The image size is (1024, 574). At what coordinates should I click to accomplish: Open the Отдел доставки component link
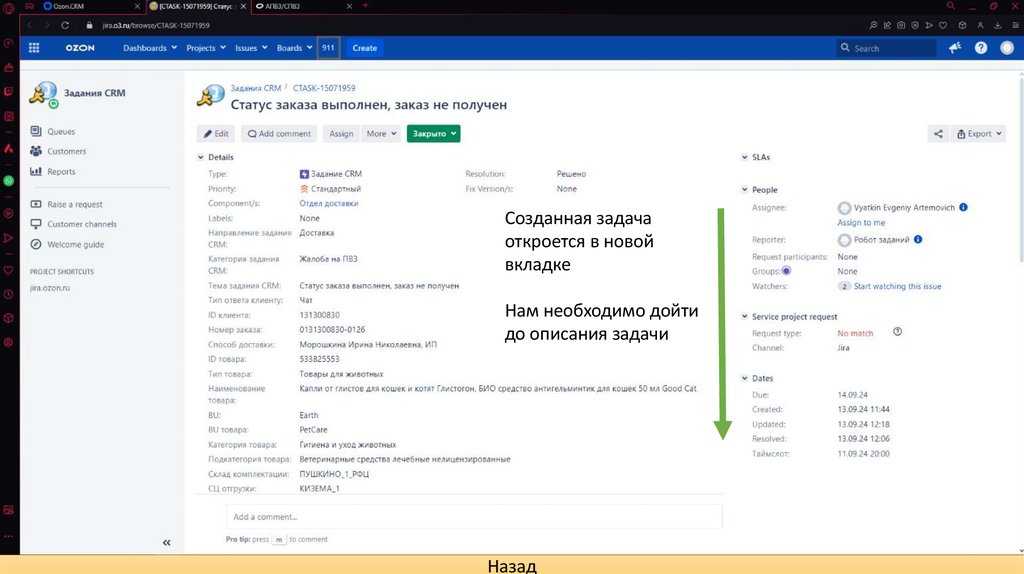tap(328, 203)
